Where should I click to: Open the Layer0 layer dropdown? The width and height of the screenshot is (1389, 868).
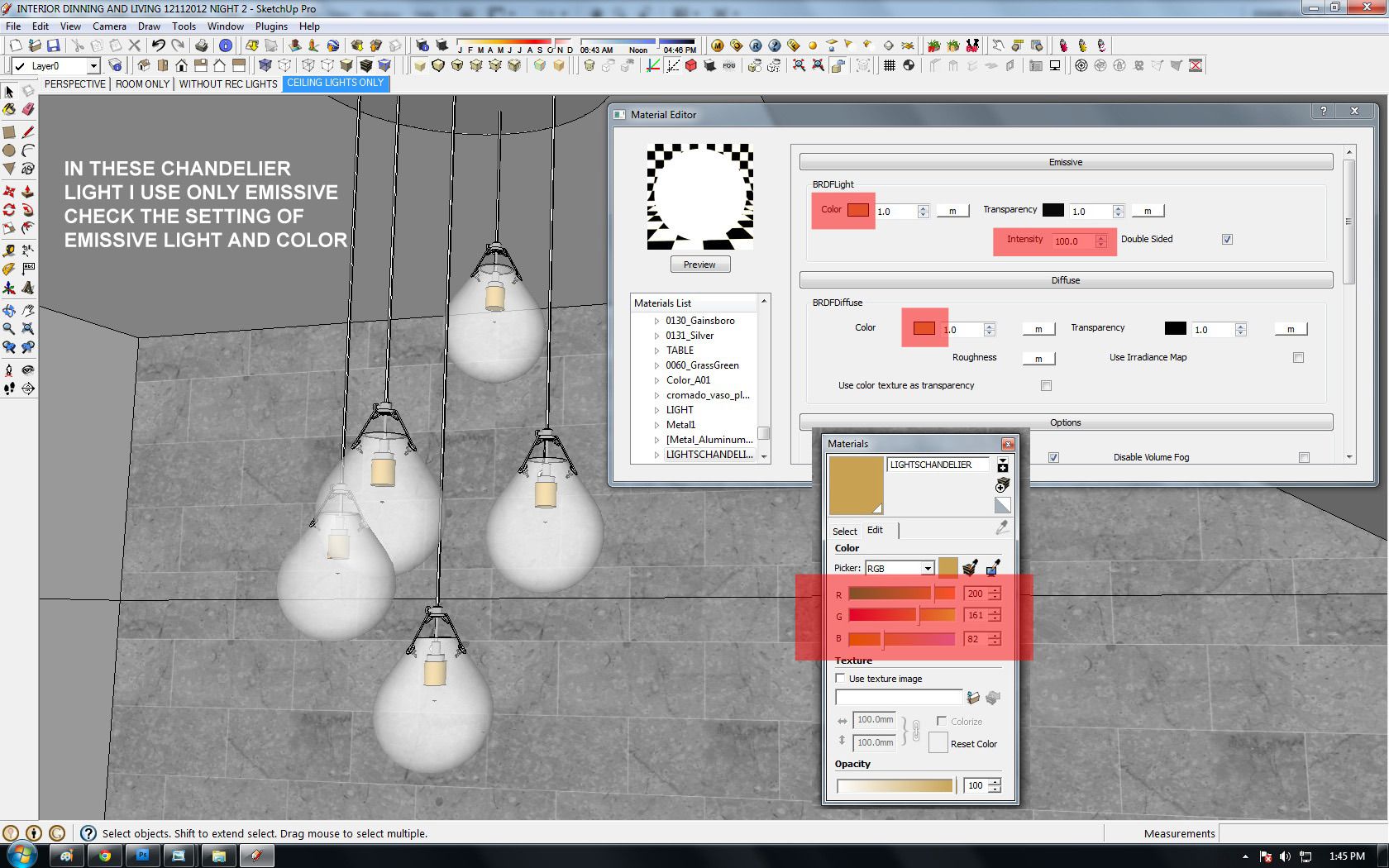93,66
